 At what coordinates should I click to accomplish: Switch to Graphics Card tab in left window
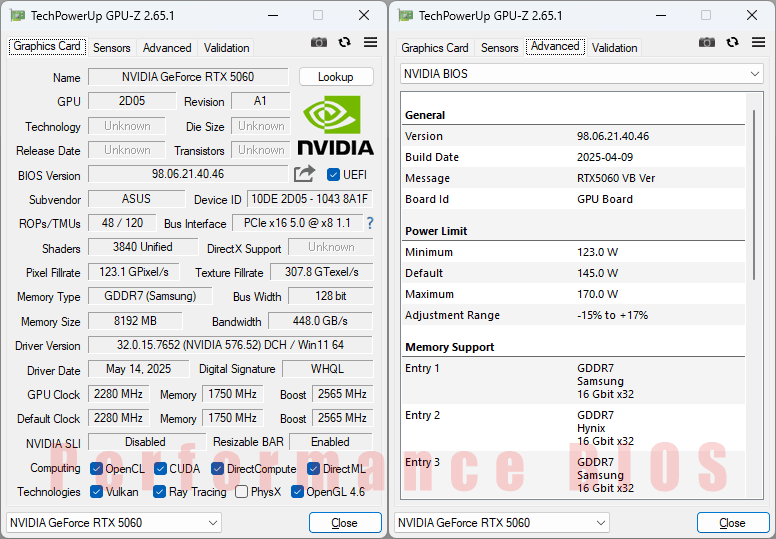click(47, 47)
